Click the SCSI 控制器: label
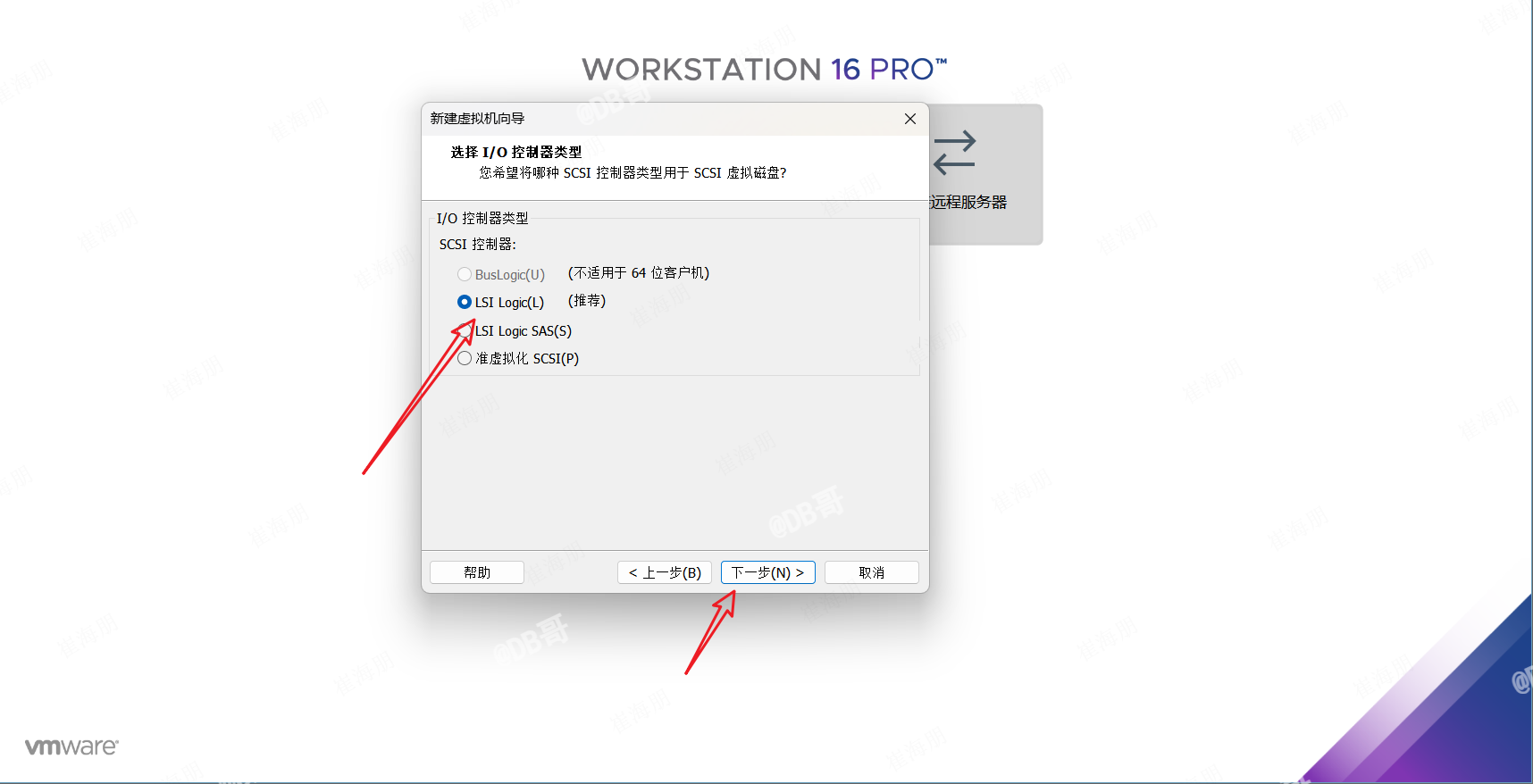 coord(478,245)
